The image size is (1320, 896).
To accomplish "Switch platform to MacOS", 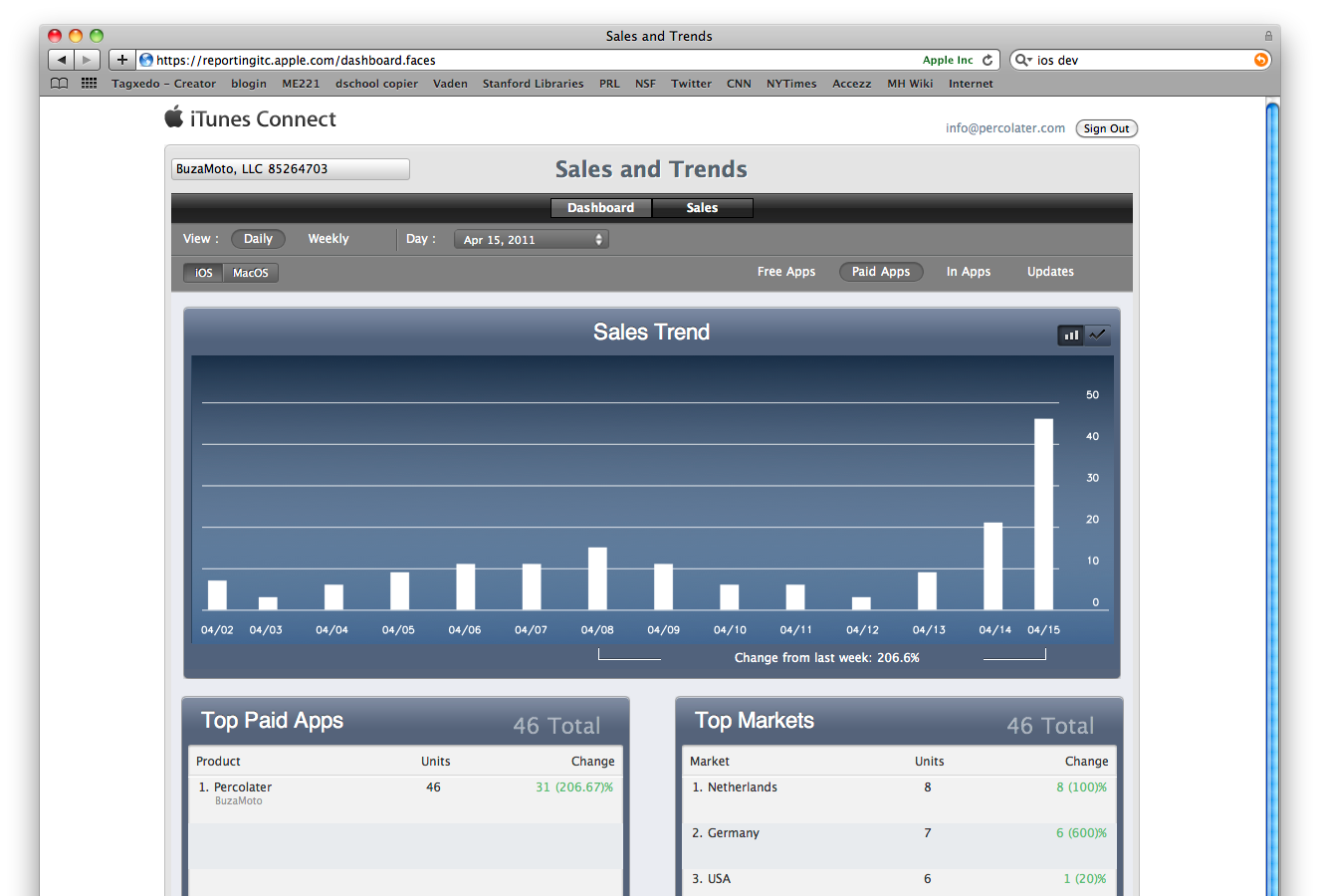I will [x=251, y=273].
